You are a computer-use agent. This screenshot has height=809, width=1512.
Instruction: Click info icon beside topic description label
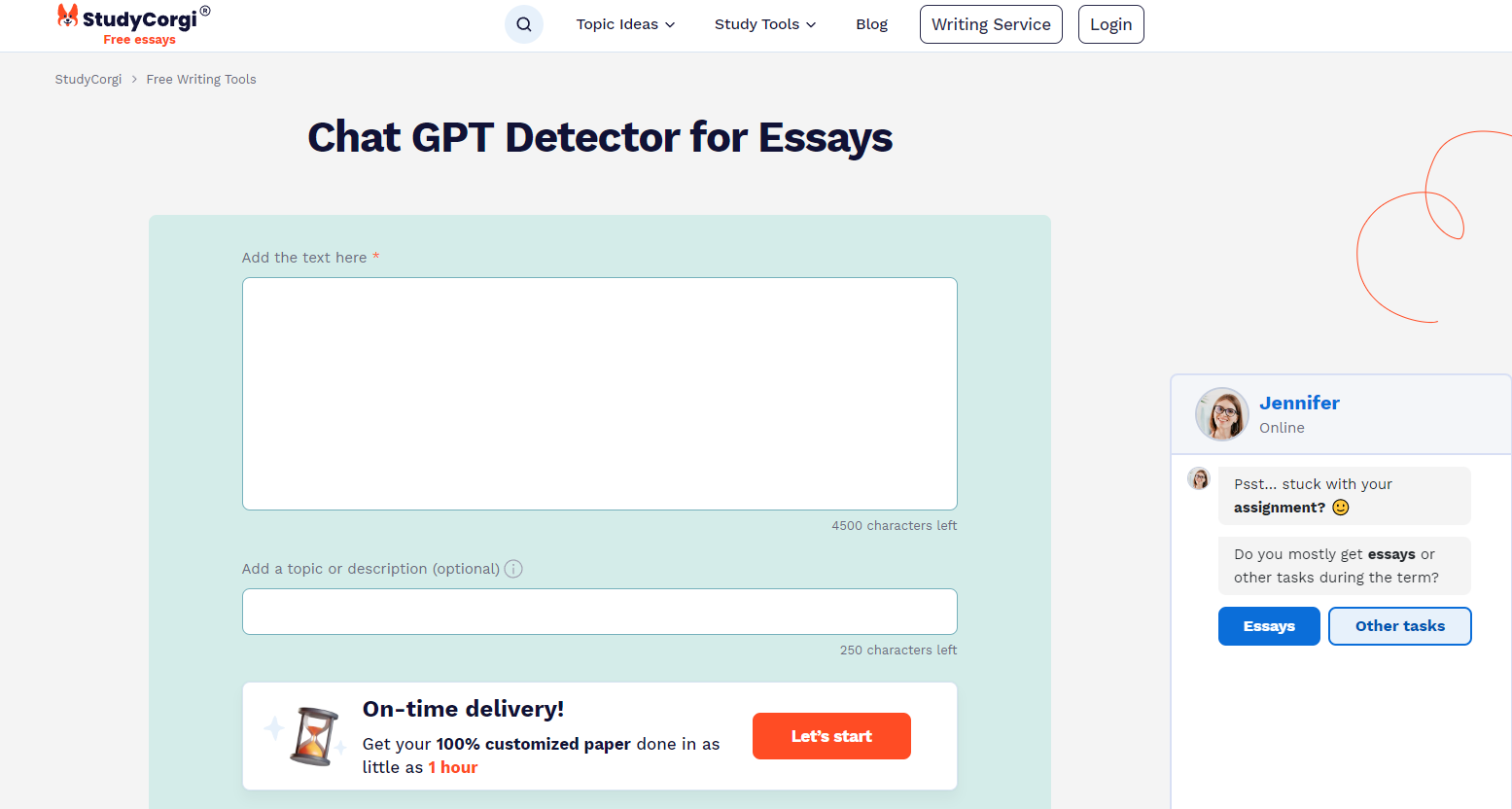pyautogui.click(x=513, y=569)
